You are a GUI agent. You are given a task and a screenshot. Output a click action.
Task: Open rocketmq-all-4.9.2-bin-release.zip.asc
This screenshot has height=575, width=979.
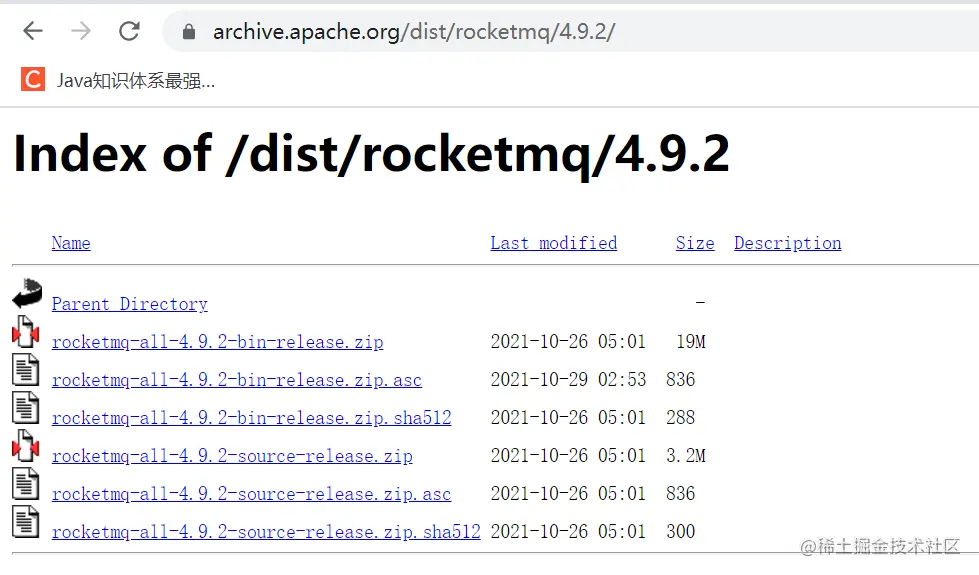pyautogui.click(x=237, y=380)
